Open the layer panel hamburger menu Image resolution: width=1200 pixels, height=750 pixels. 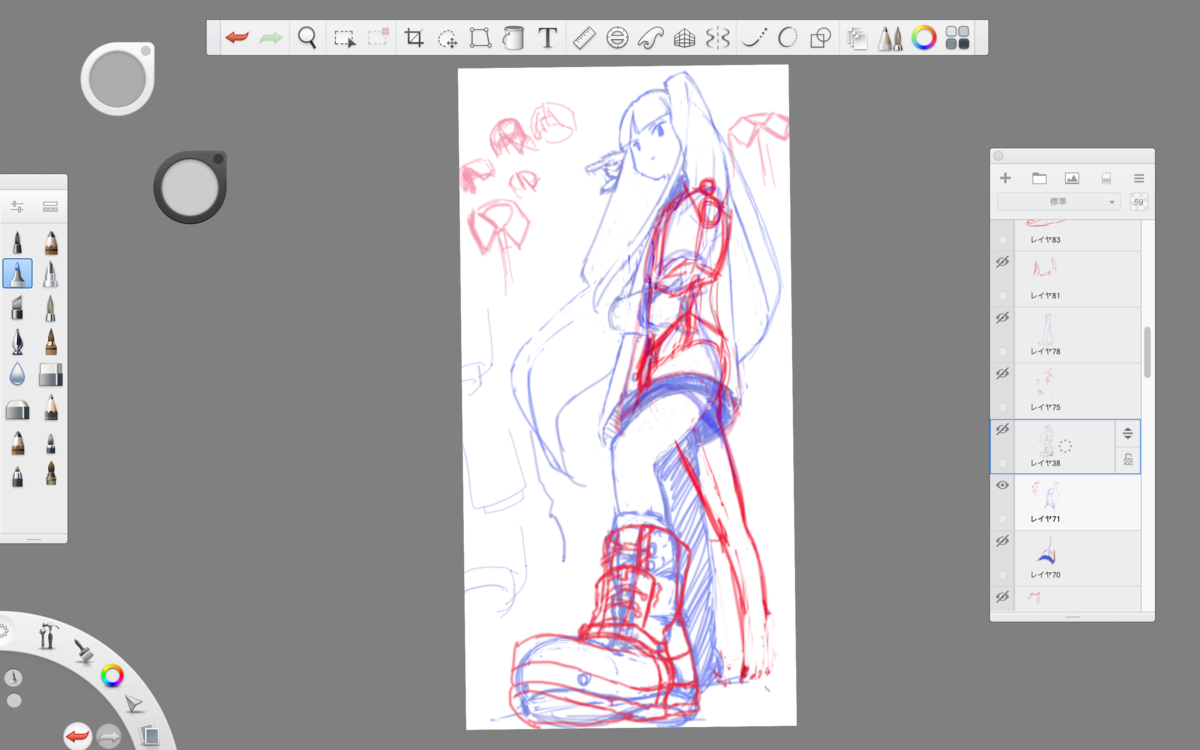click(1138, 178)
